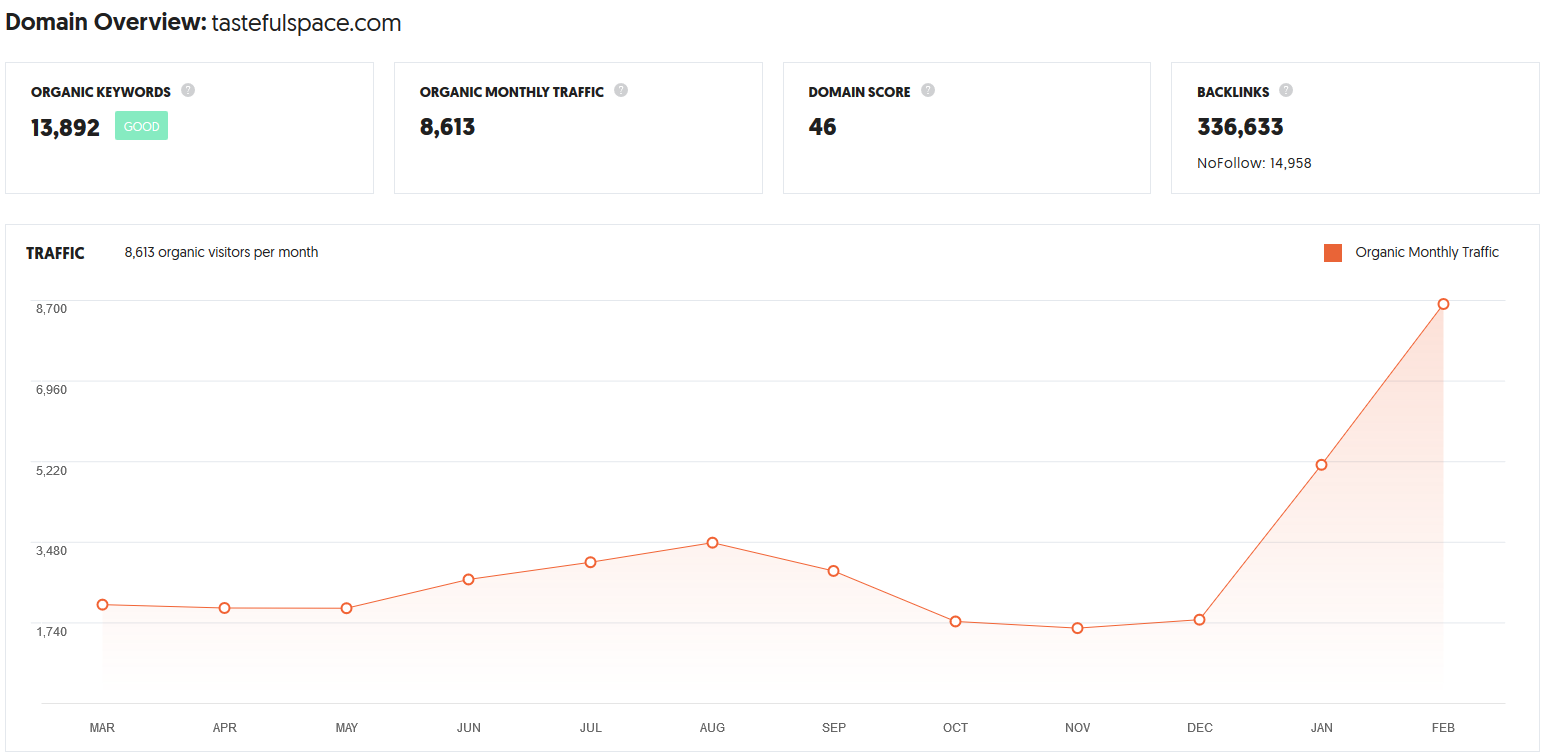
Task: Select the NOV data point marker
Action: [x=1077, y=628]
